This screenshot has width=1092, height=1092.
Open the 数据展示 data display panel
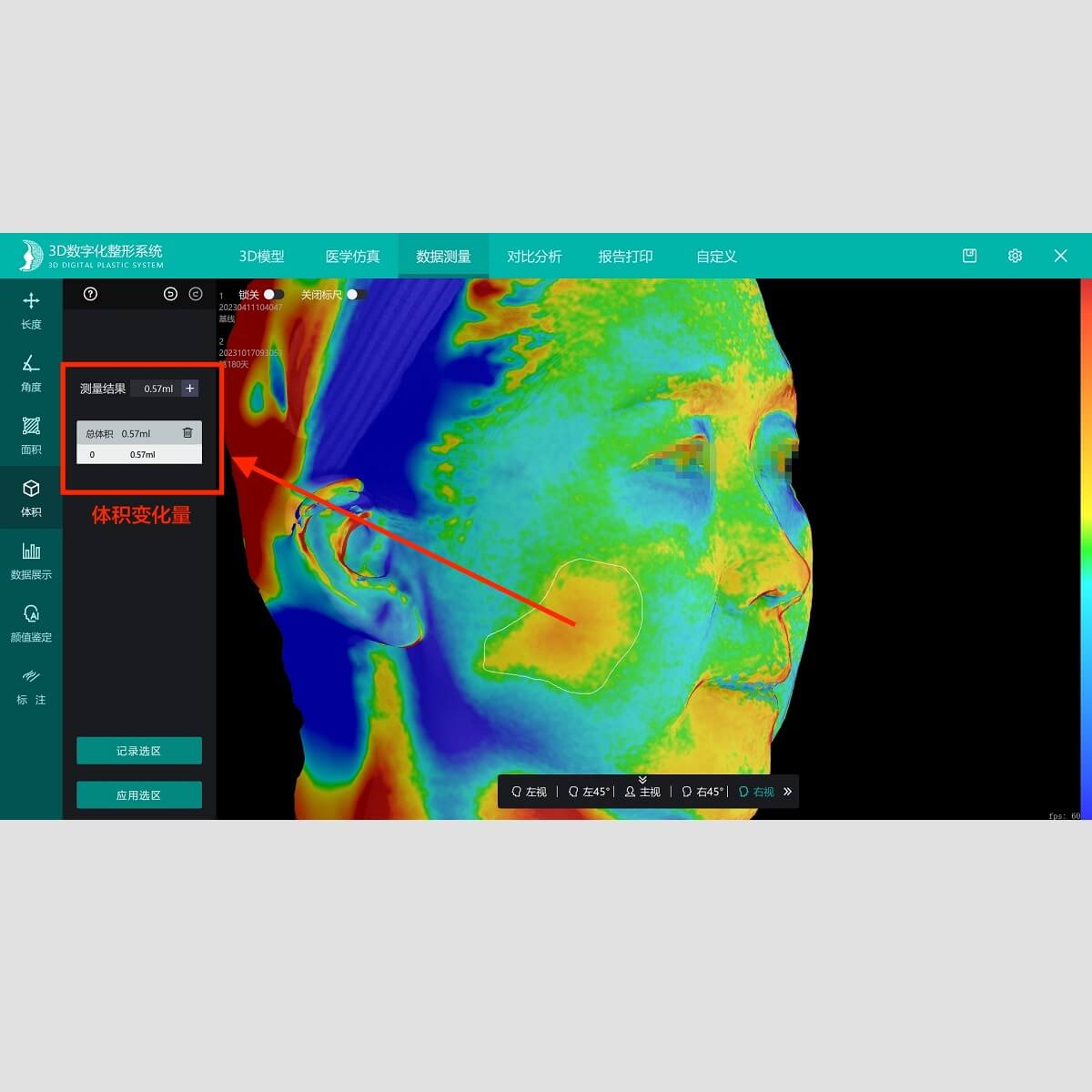31,560
